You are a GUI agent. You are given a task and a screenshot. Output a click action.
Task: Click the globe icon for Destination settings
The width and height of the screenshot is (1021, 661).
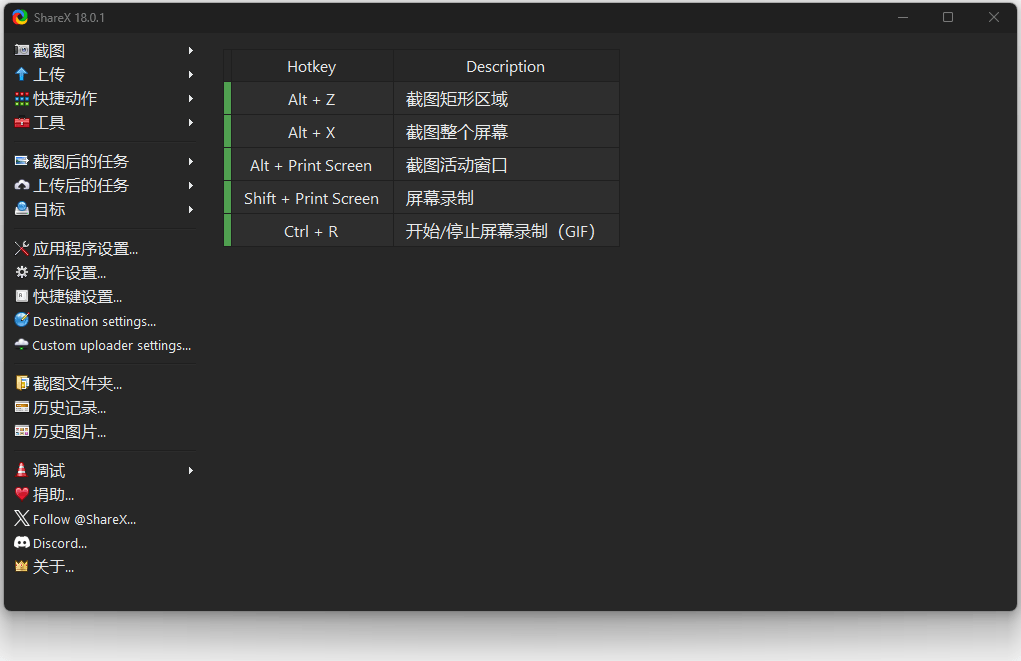click(x=21, y=320)
